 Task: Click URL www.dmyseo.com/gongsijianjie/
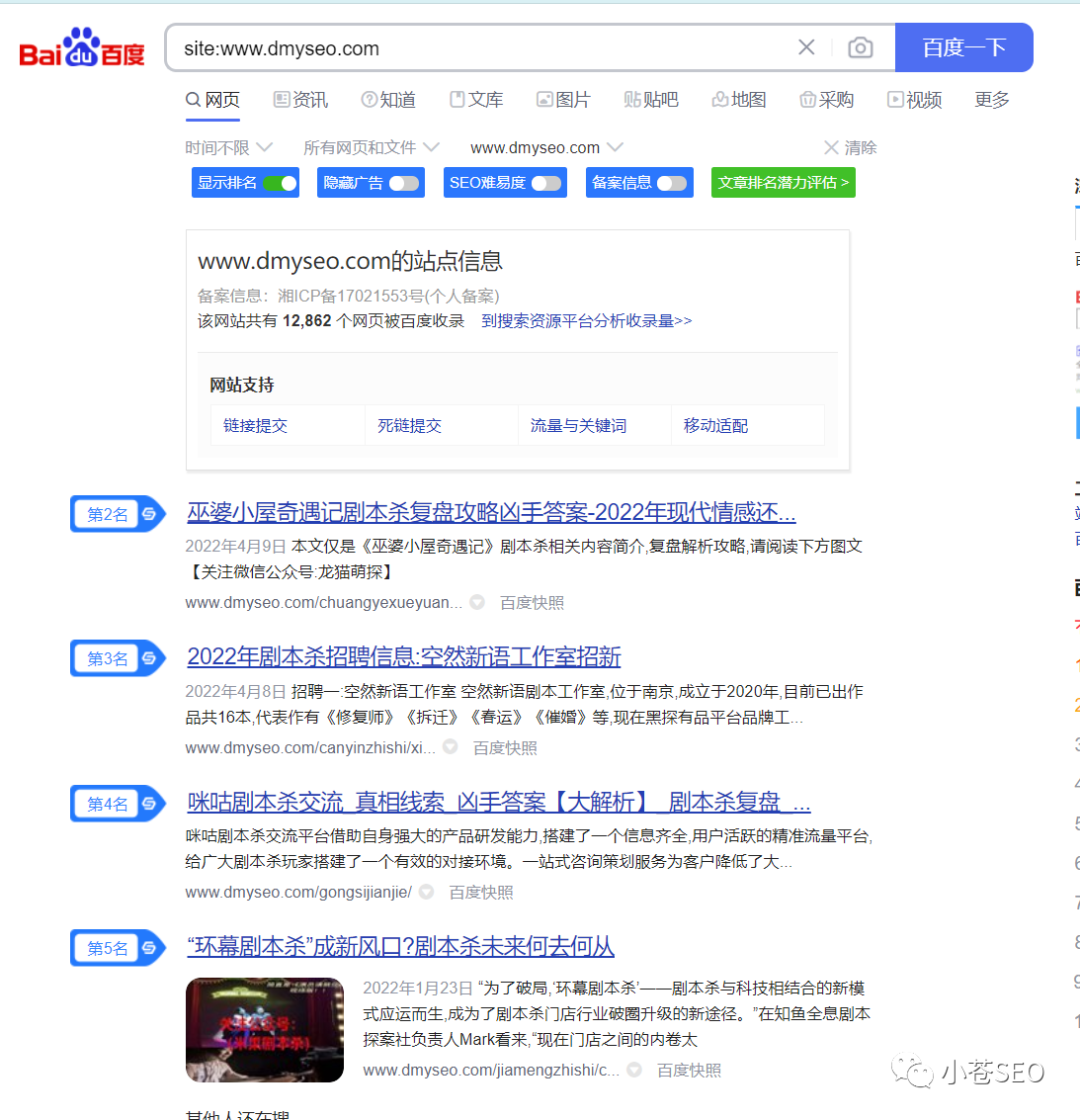click(x=299, y=892)
